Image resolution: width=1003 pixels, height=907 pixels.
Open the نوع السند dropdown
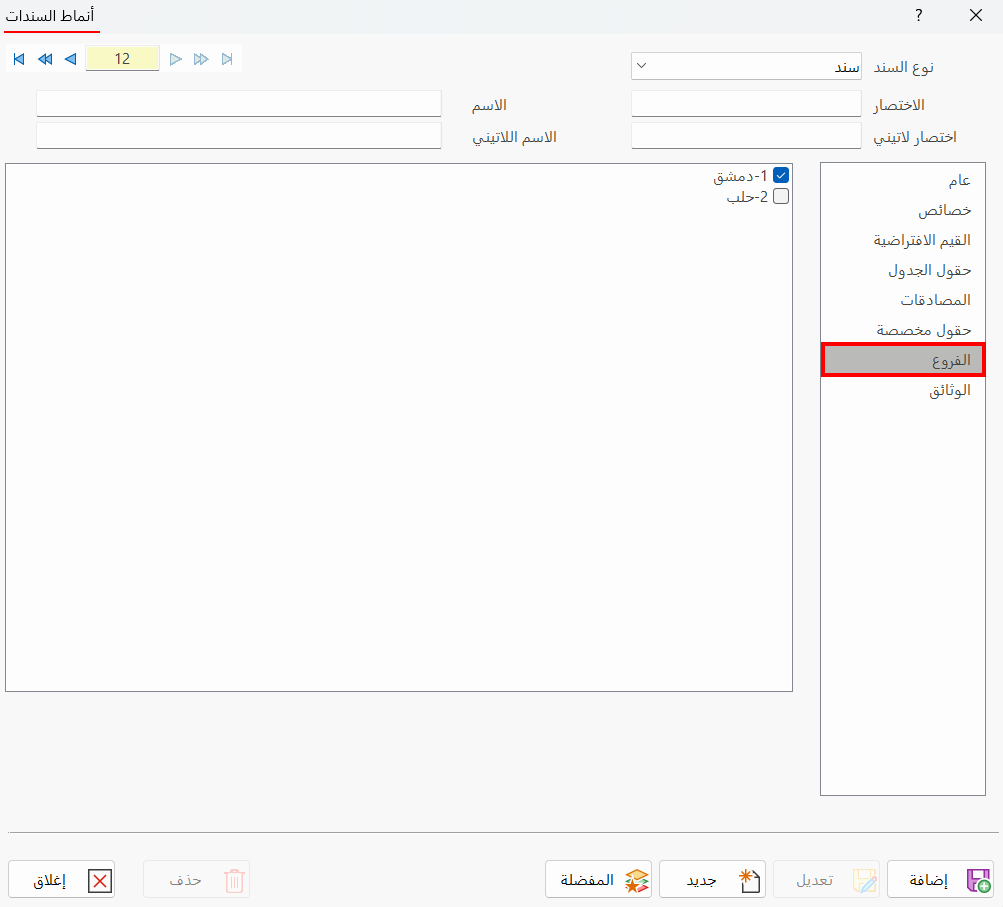point(746,67)
